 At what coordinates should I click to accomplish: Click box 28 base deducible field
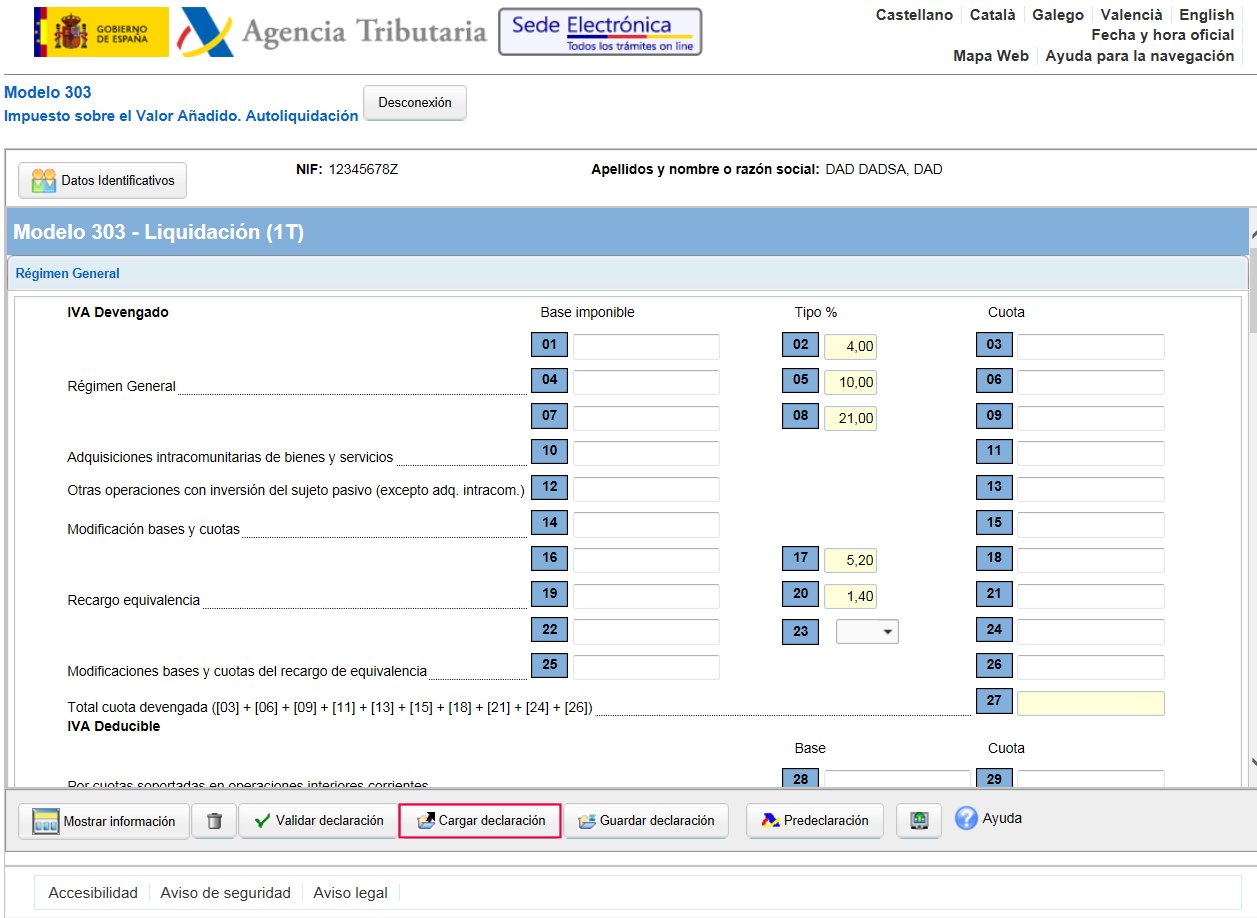897,780
